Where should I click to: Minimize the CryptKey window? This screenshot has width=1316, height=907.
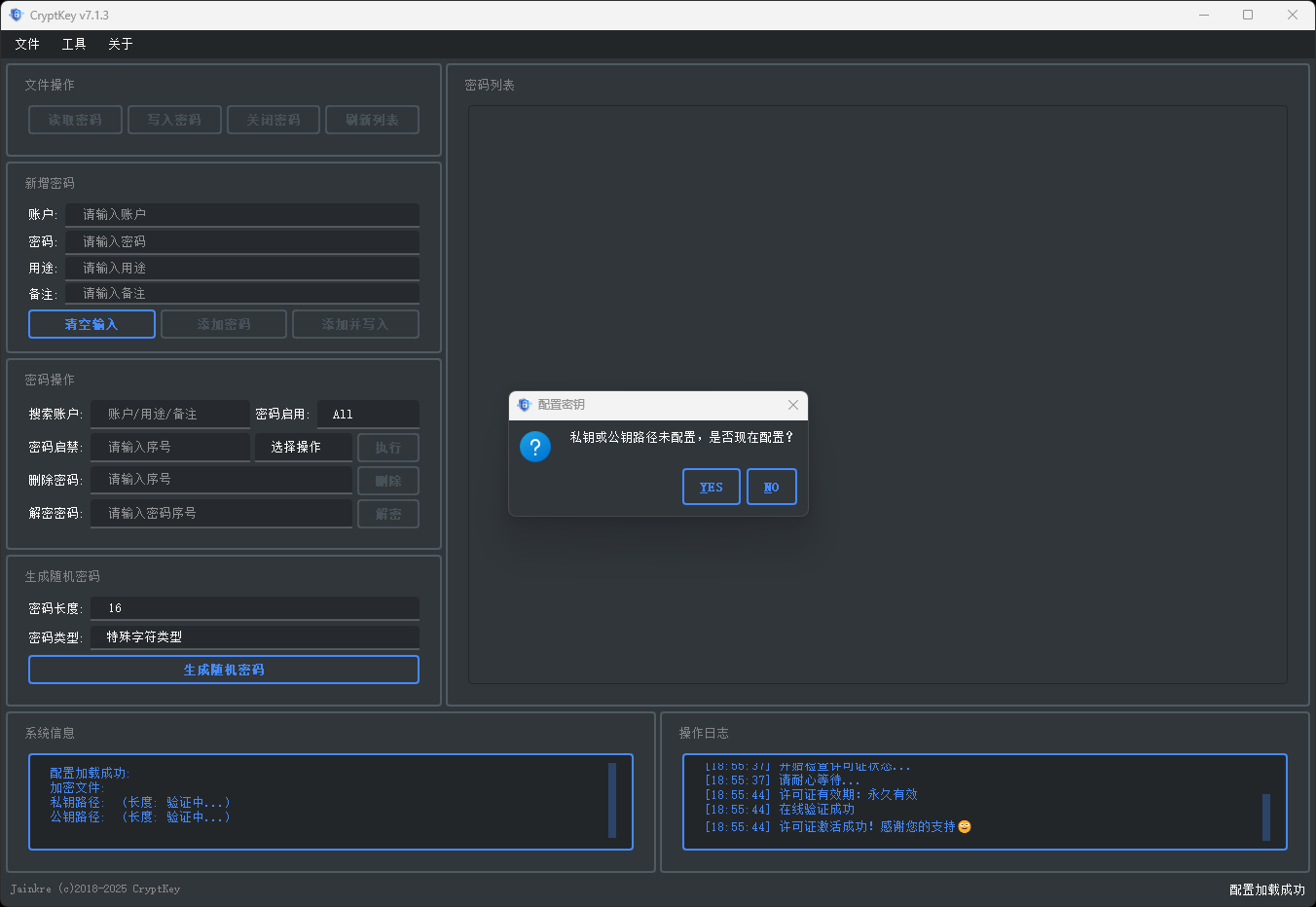1204,15
